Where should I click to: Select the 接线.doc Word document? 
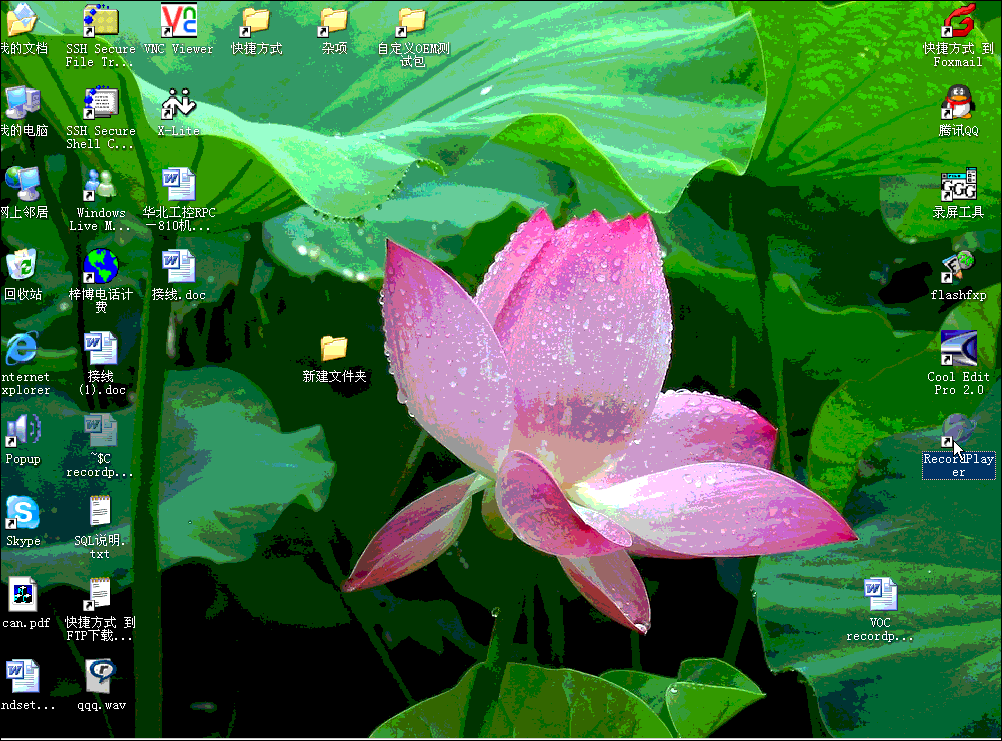tap(178, 268)
